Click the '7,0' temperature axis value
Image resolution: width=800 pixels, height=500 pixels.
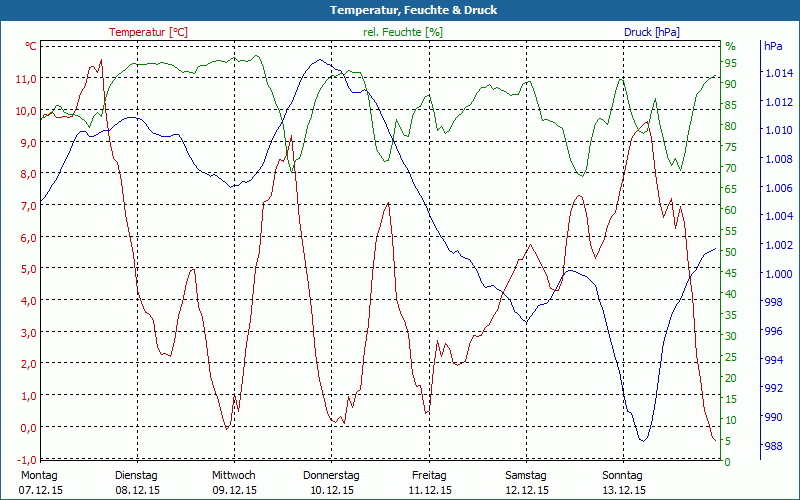[28, 206]
